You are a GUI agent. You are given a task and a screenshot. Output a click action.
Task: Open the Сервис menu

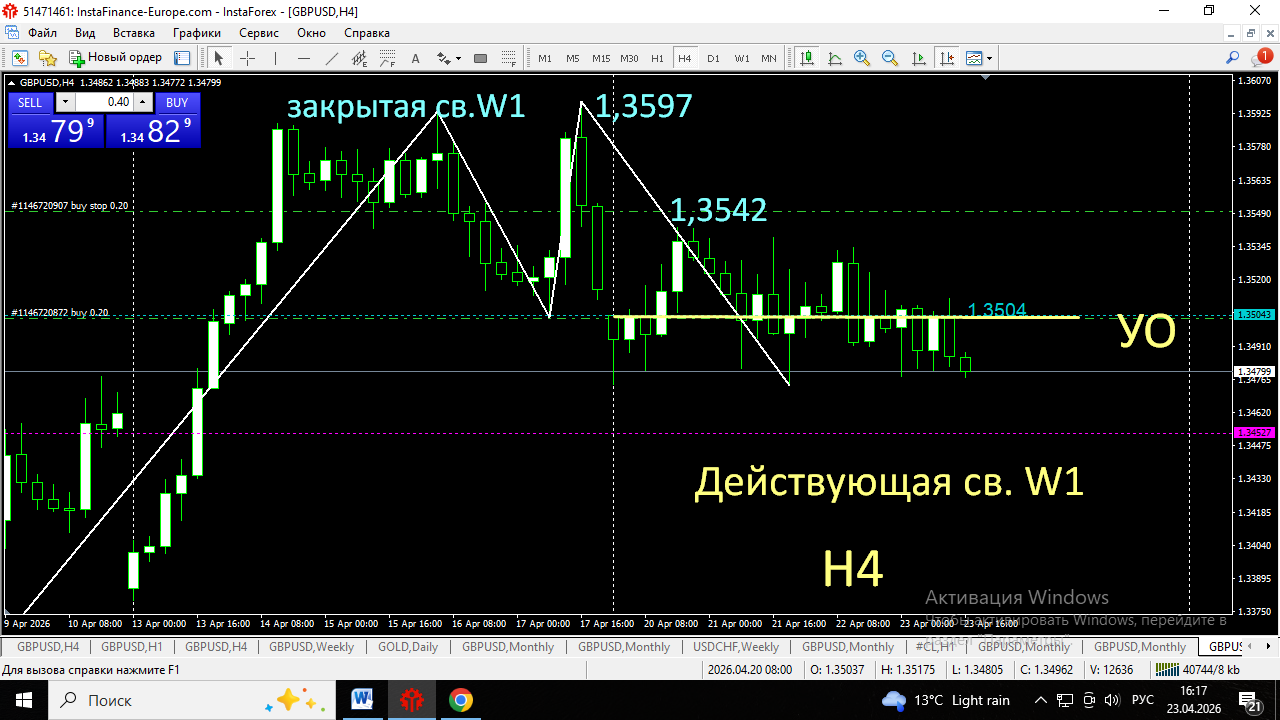click(258, 32)
